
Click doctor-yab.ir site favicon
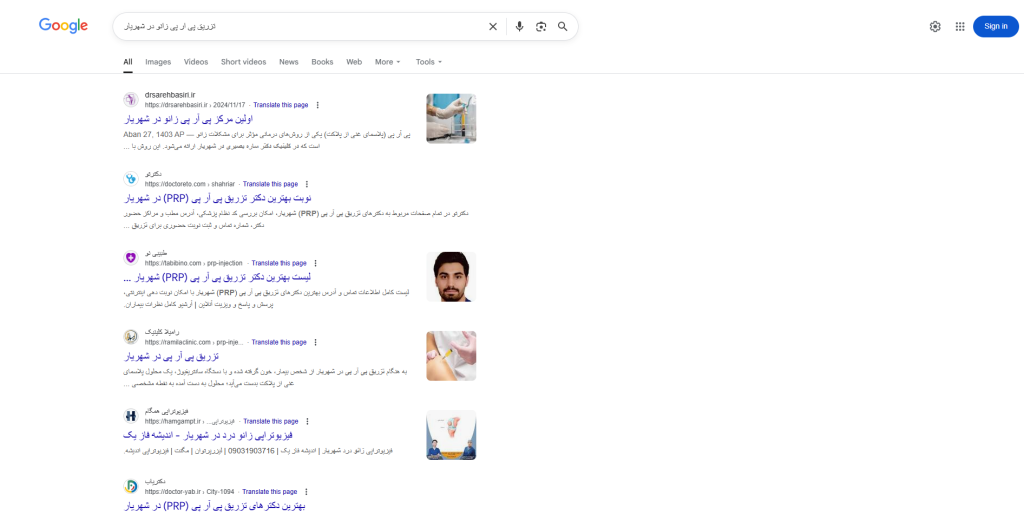131,487
